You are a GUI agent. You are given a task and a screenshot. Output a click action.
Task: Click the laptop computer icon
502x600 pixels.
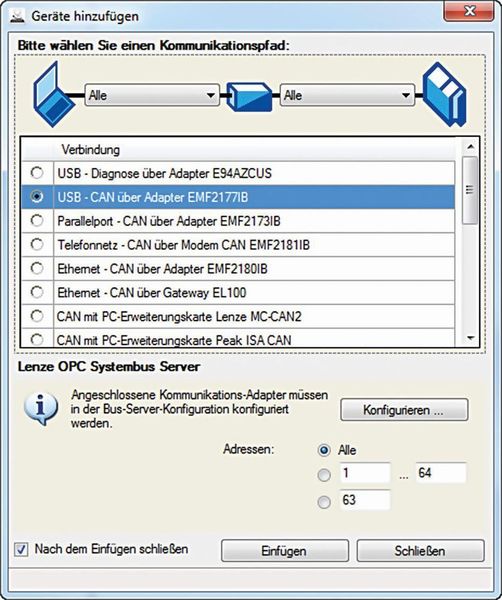[53, 95]
